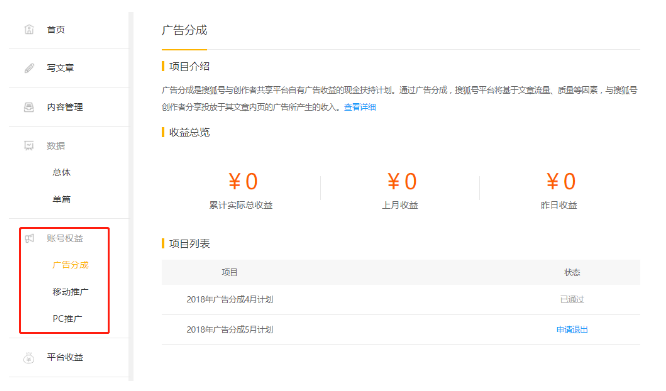Click the chart icon beside 数据

(x=29, y=146)
